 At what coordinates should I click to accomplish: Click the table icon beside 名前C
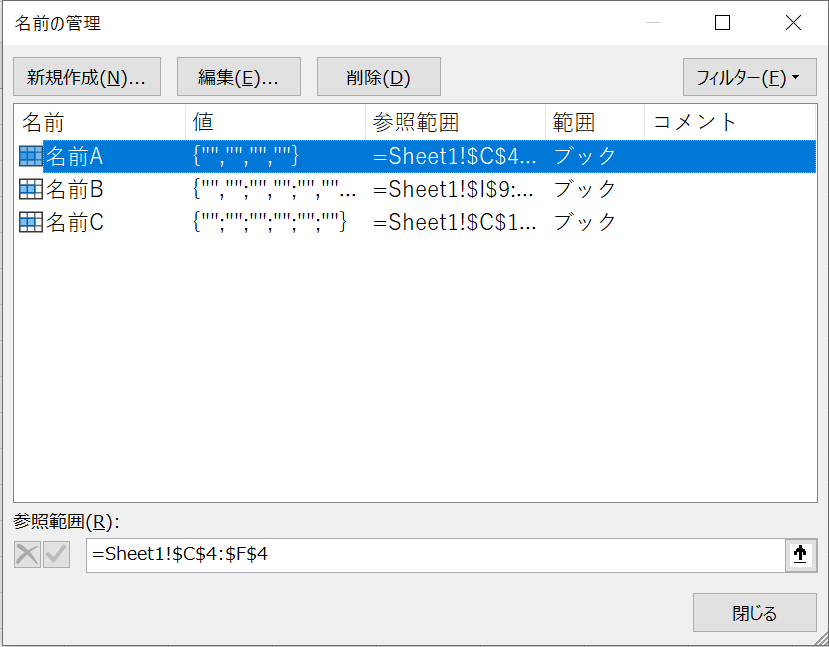30,222
